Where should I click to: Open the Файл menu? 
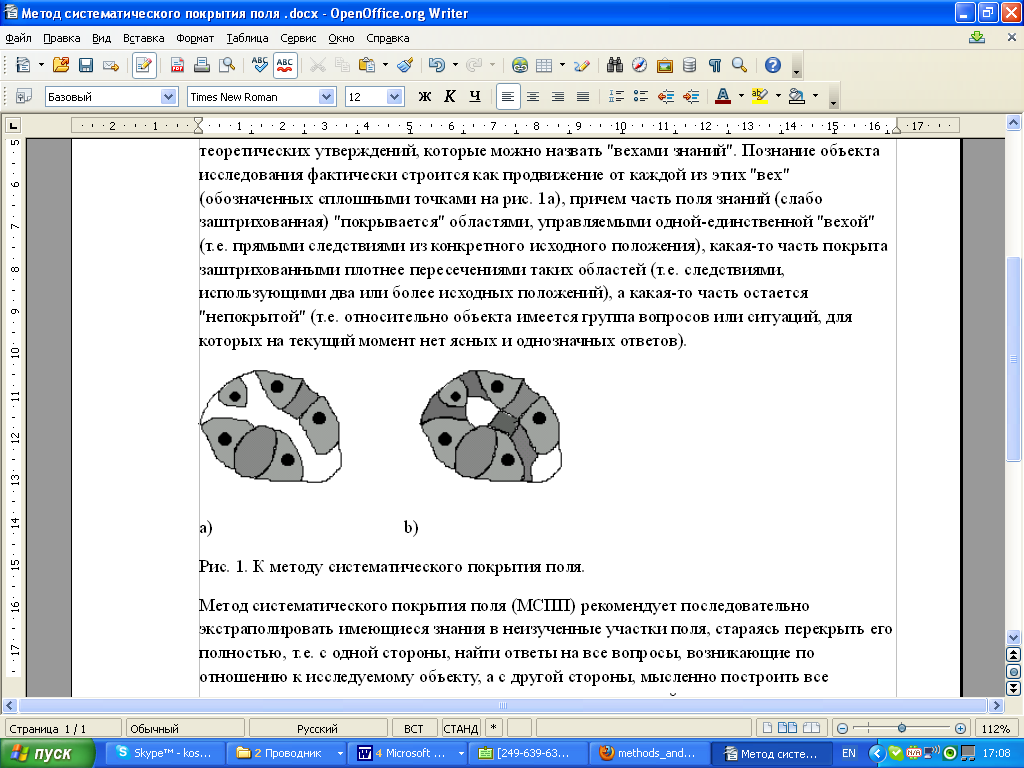point(18,39)
